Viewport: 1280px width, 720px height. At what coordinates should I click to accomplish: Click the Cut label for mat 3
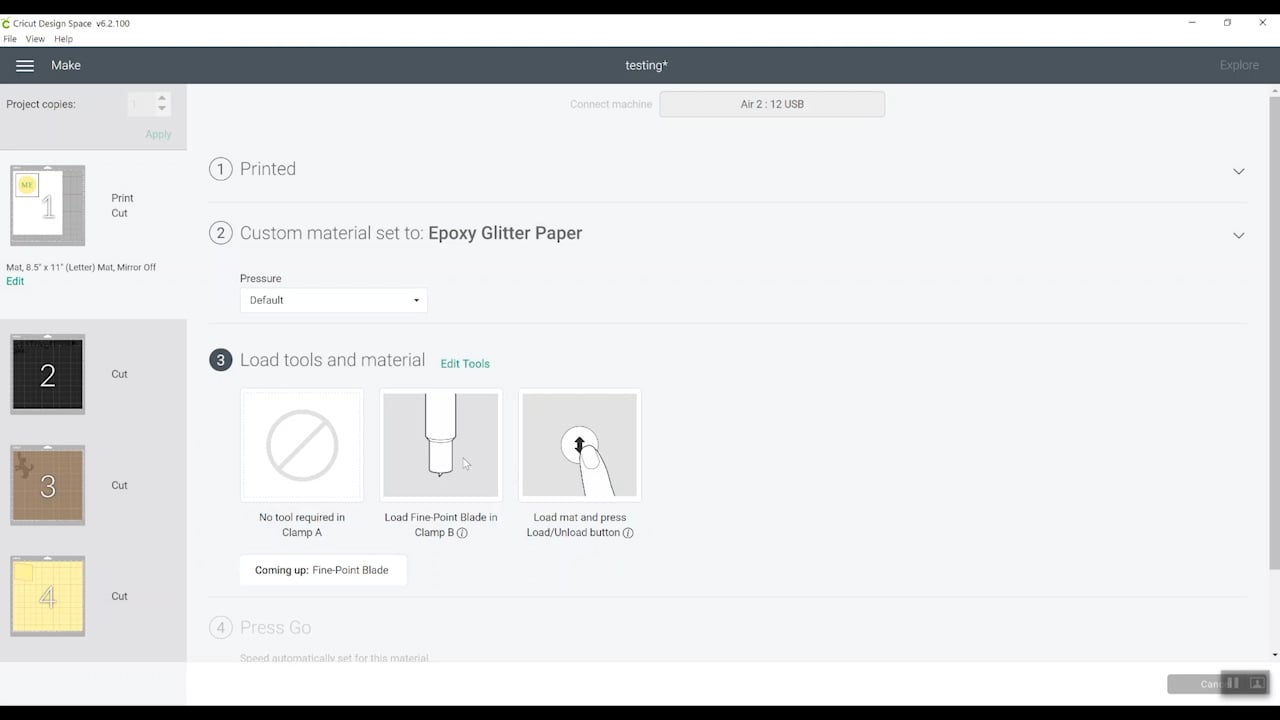pyautogui.click(x=119, y=485)
